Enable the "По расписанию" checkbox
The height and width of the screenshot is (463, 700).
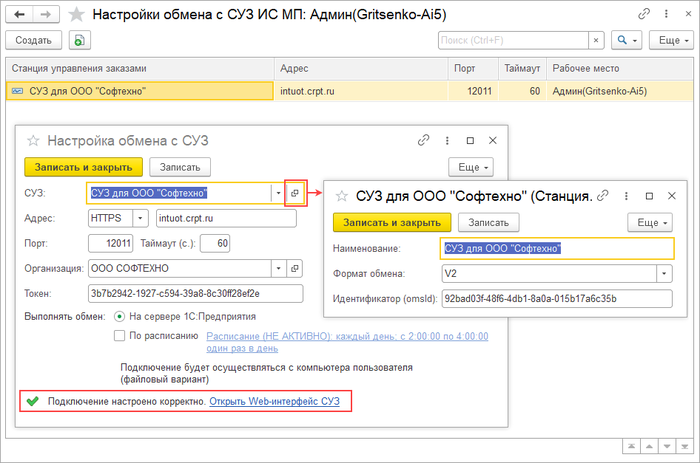(x=120, y=336)
